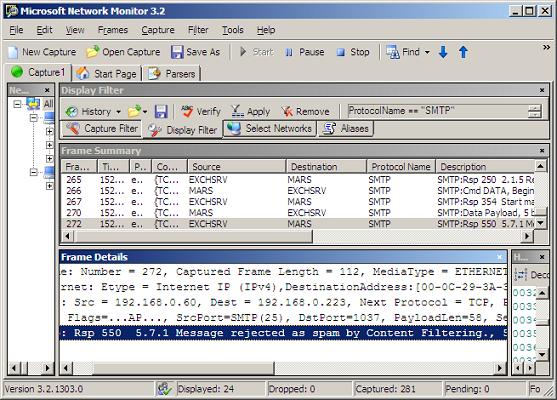Apply the SMTP display filter
Screen dimensions: 557x400
pos(251,112)
